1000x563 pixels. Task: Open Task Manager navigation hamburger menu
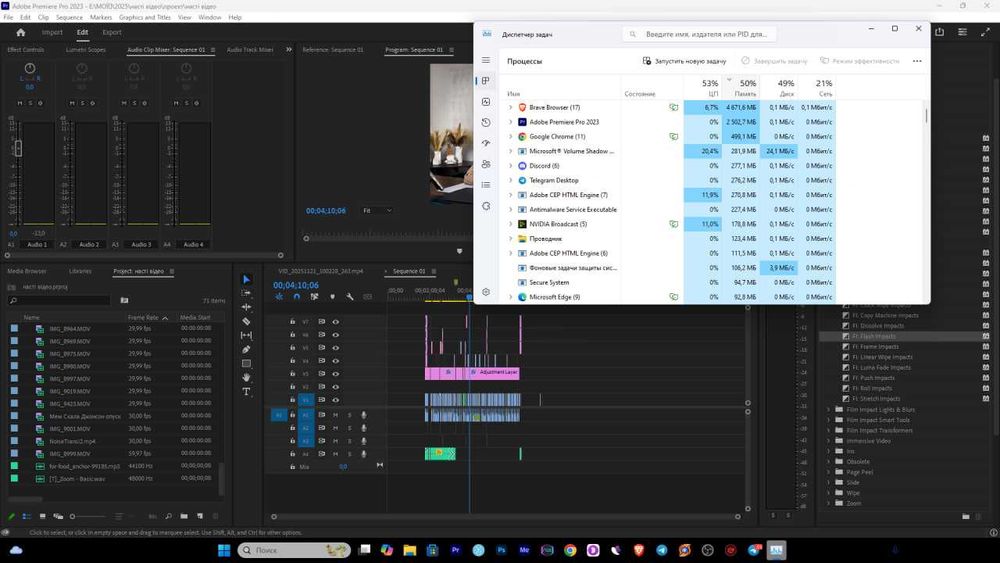(x=486, y=60)
